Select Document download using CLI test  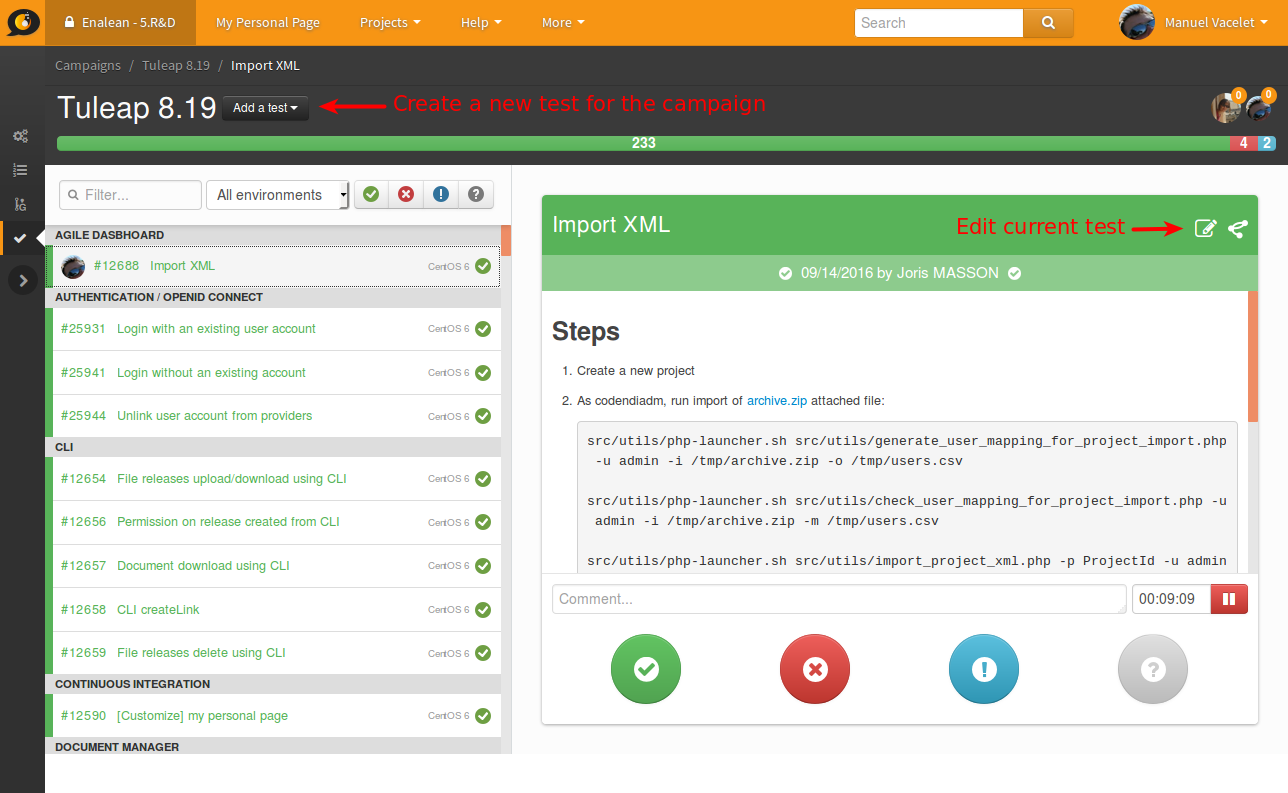click(274, 566)
